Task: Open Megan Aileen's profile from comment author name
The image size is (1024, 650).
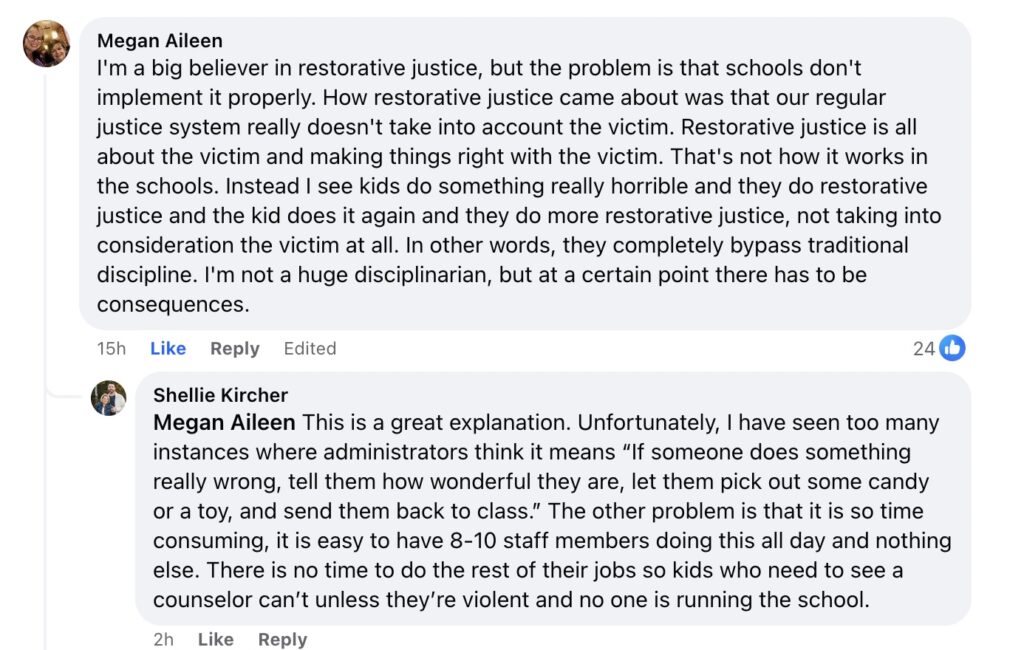Action: 160,41
